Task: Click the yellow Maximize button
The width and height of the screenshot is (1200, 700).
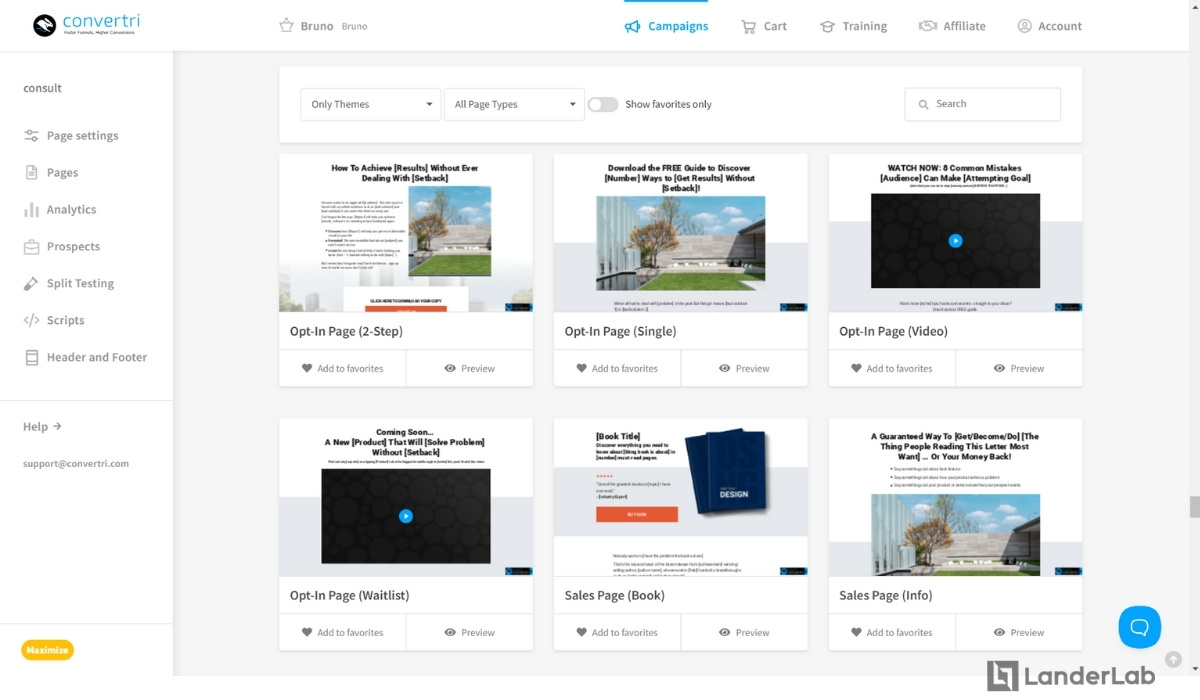Action: (47, 650)
